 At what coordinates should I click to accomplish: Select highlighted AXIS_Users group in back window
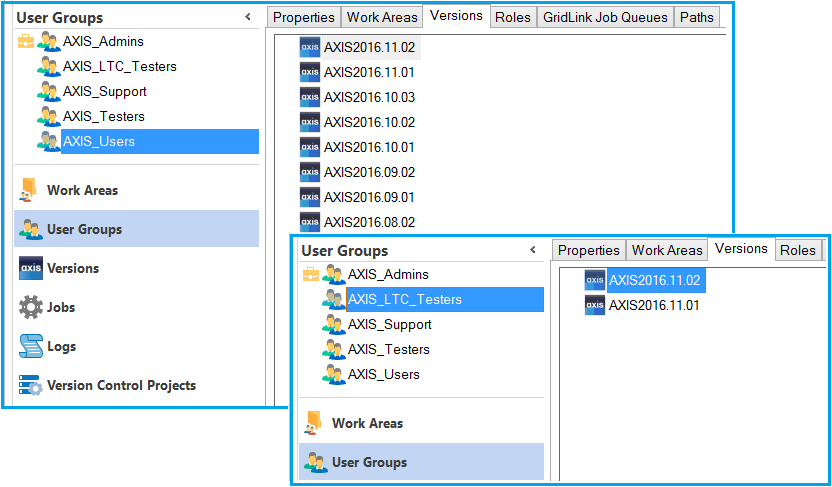(160, 141)
